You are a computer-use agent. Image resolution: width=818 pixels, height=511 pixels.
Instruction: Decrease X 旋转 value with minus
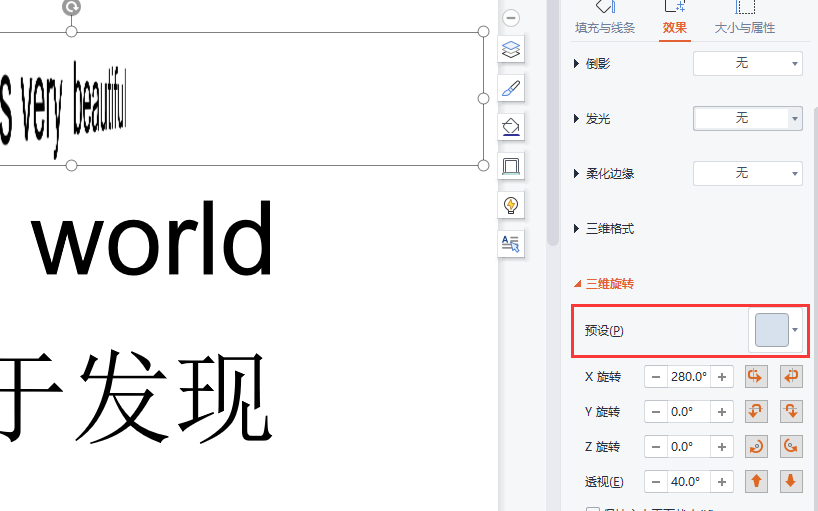[x=656, y=376]
